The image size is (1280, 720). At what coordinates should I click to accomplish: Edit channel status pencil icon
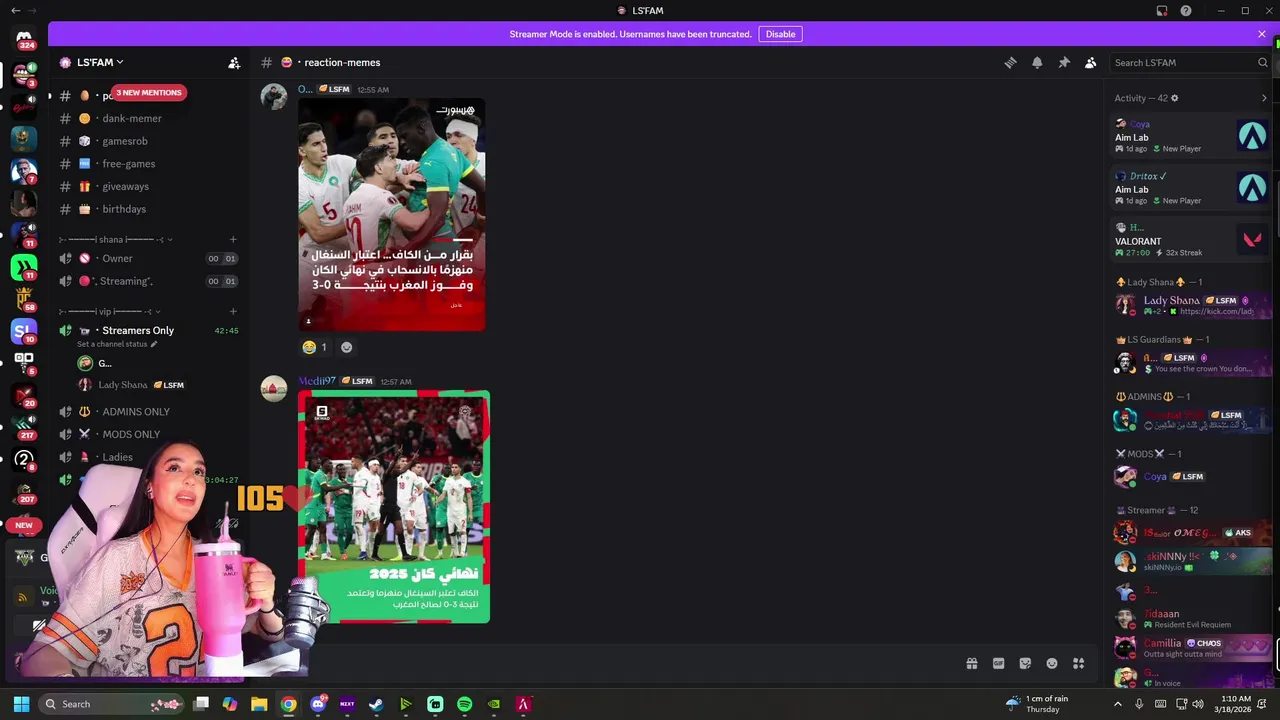(x=154, y=344)
